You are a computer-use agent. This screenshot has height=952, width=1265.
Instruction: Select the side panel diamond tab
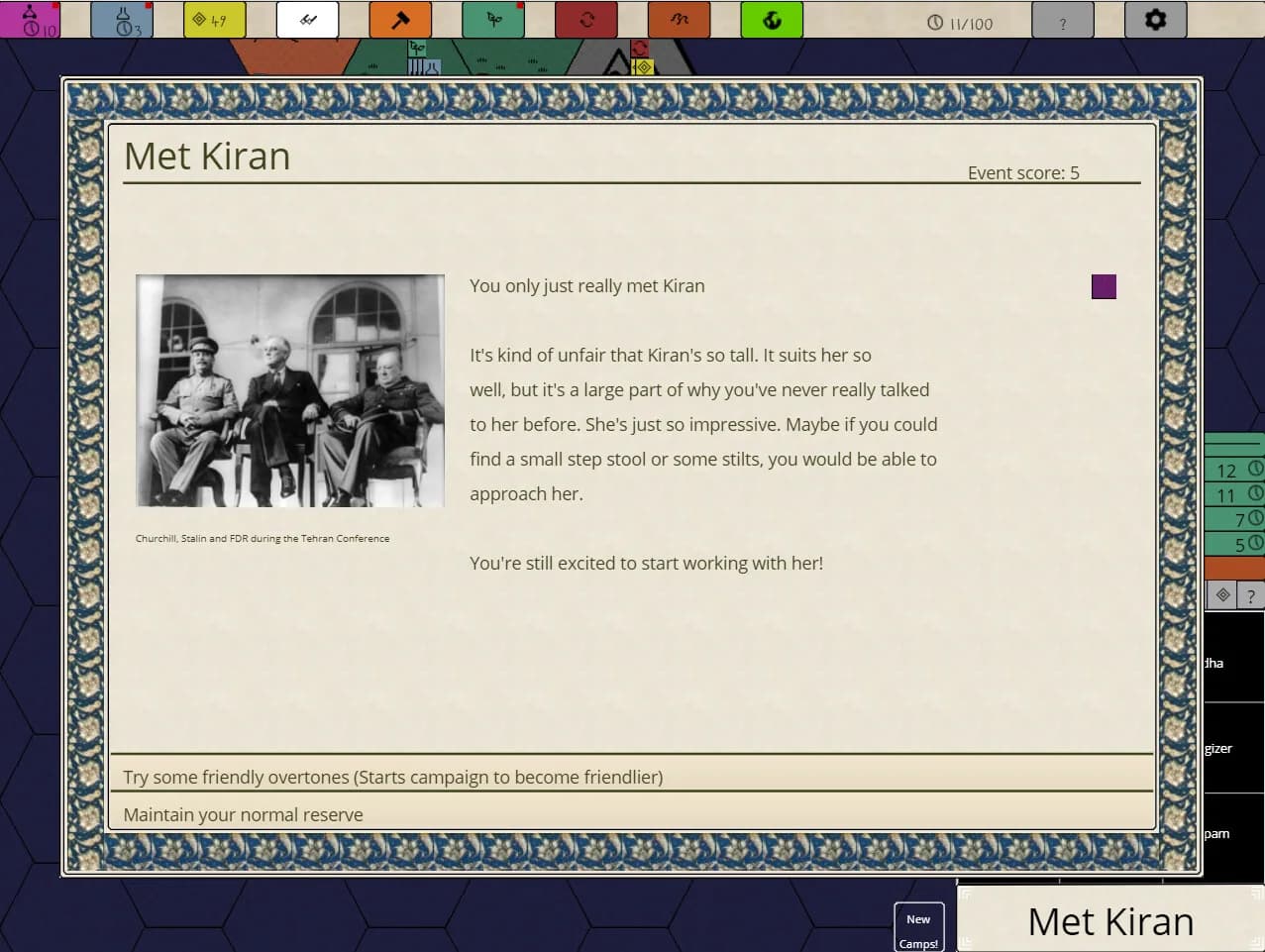tap(1222, 595)
